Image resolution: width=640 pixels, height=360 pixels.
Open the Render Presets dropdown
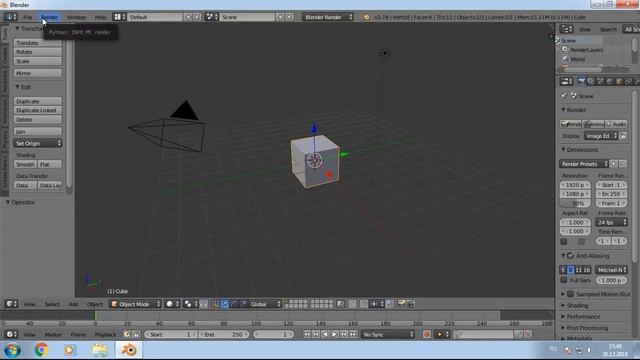[584, 164]
